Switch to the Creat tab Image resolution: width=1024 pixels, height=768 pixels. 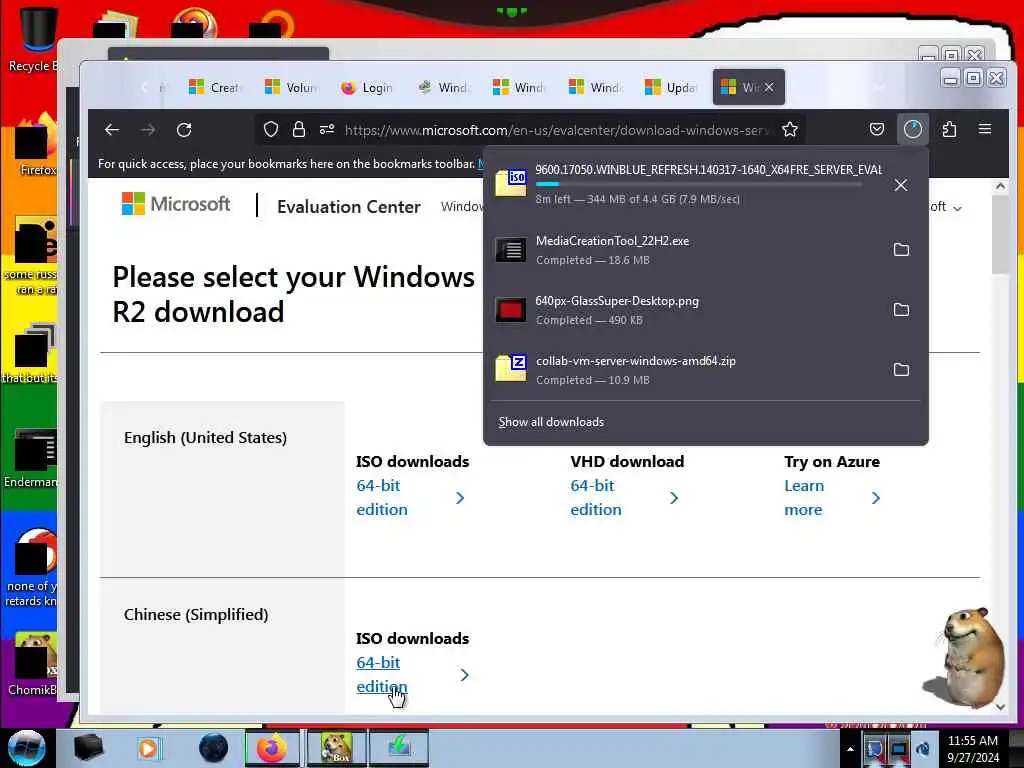click(x=215, y=87)
